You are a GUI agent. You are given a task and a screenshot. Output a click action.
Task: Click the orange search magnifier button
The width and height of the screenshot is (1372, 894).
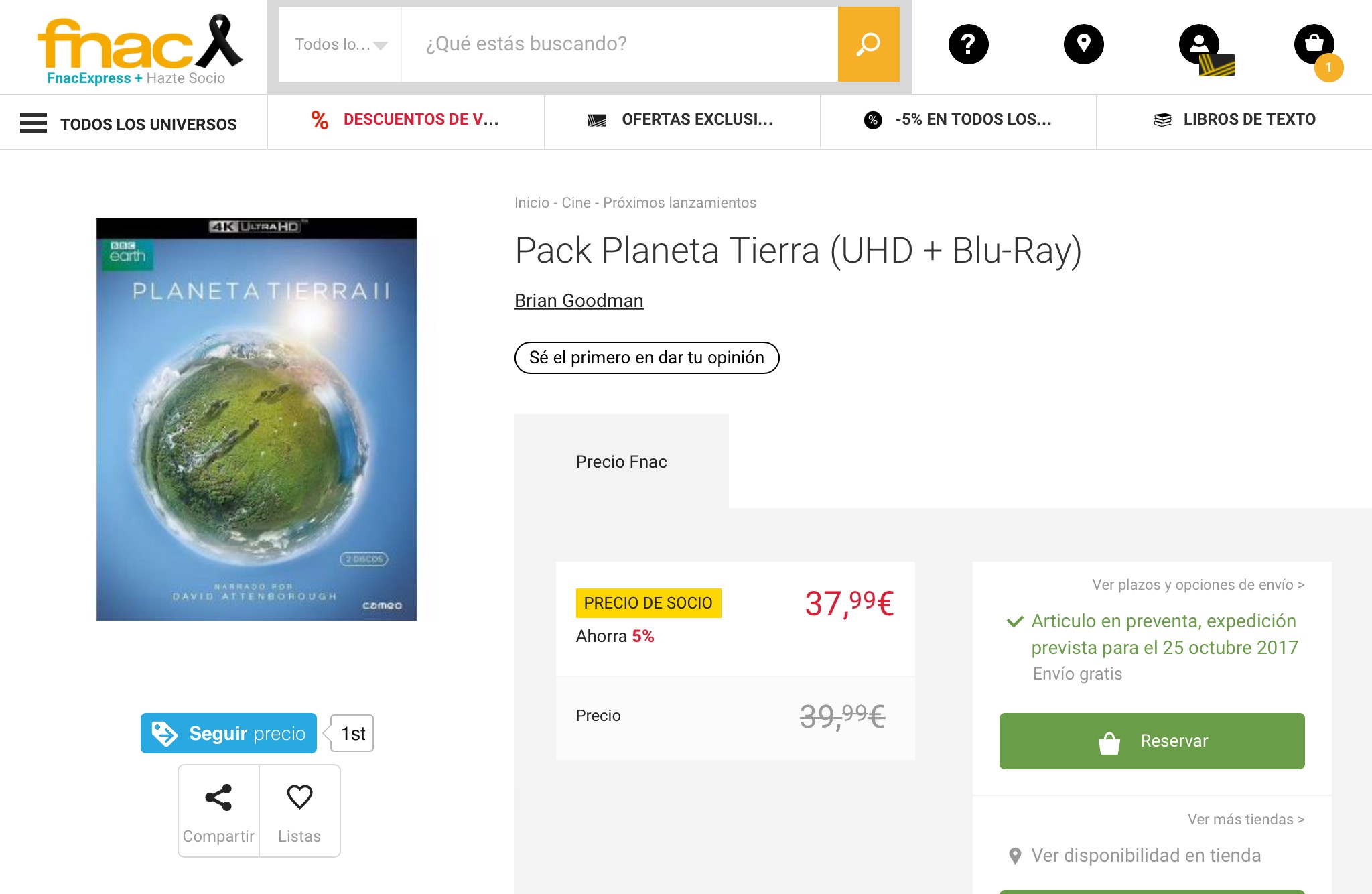click(868, 44)
